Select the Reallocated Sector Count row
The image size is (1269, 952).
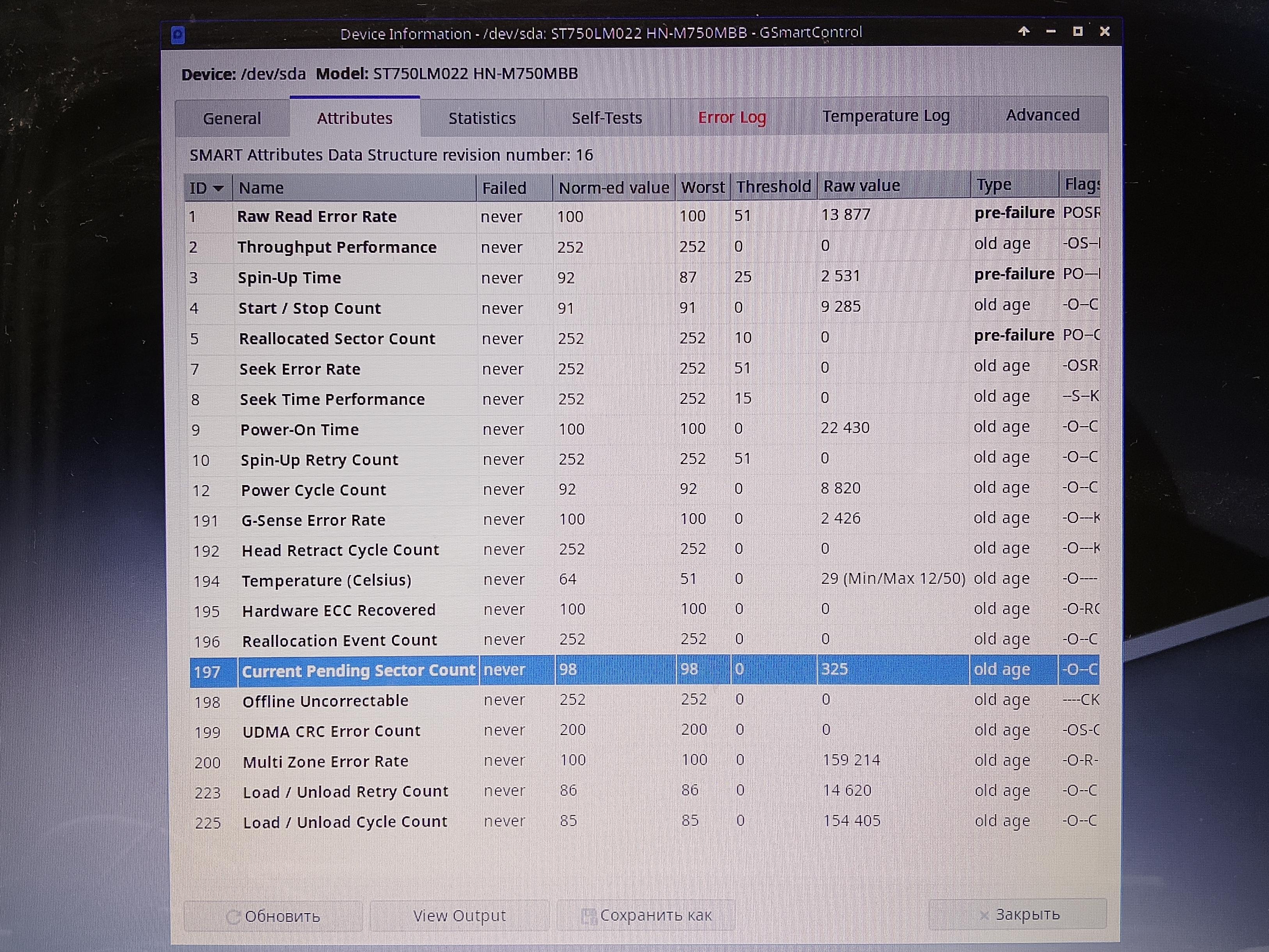[337, 338]
